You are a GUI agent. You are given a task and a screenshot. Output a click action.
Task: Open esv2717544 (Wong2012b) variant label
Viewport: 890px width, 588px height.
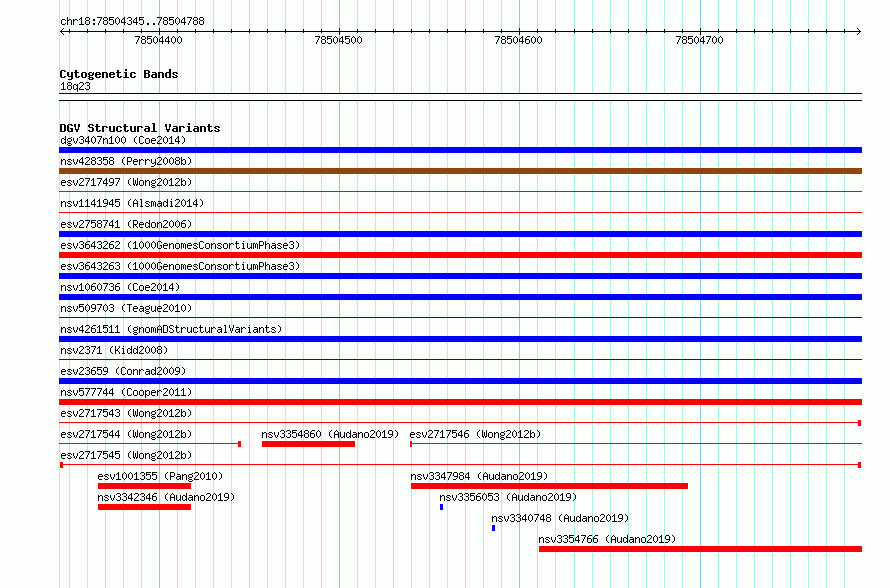pos(126,434)
